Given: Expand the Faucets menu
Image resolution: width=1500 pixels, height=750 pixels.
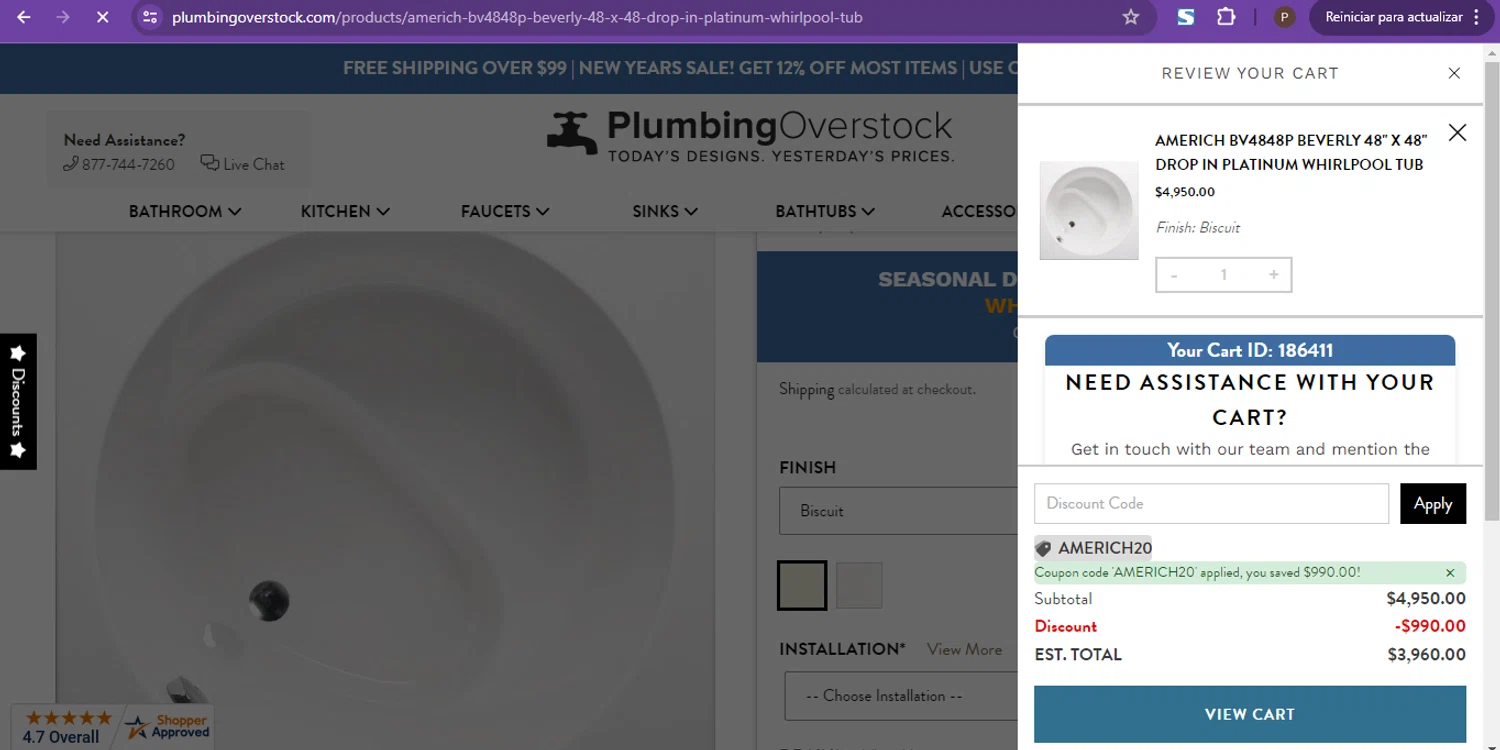Looking at the screenshot, I should click(x=505, y=211).
